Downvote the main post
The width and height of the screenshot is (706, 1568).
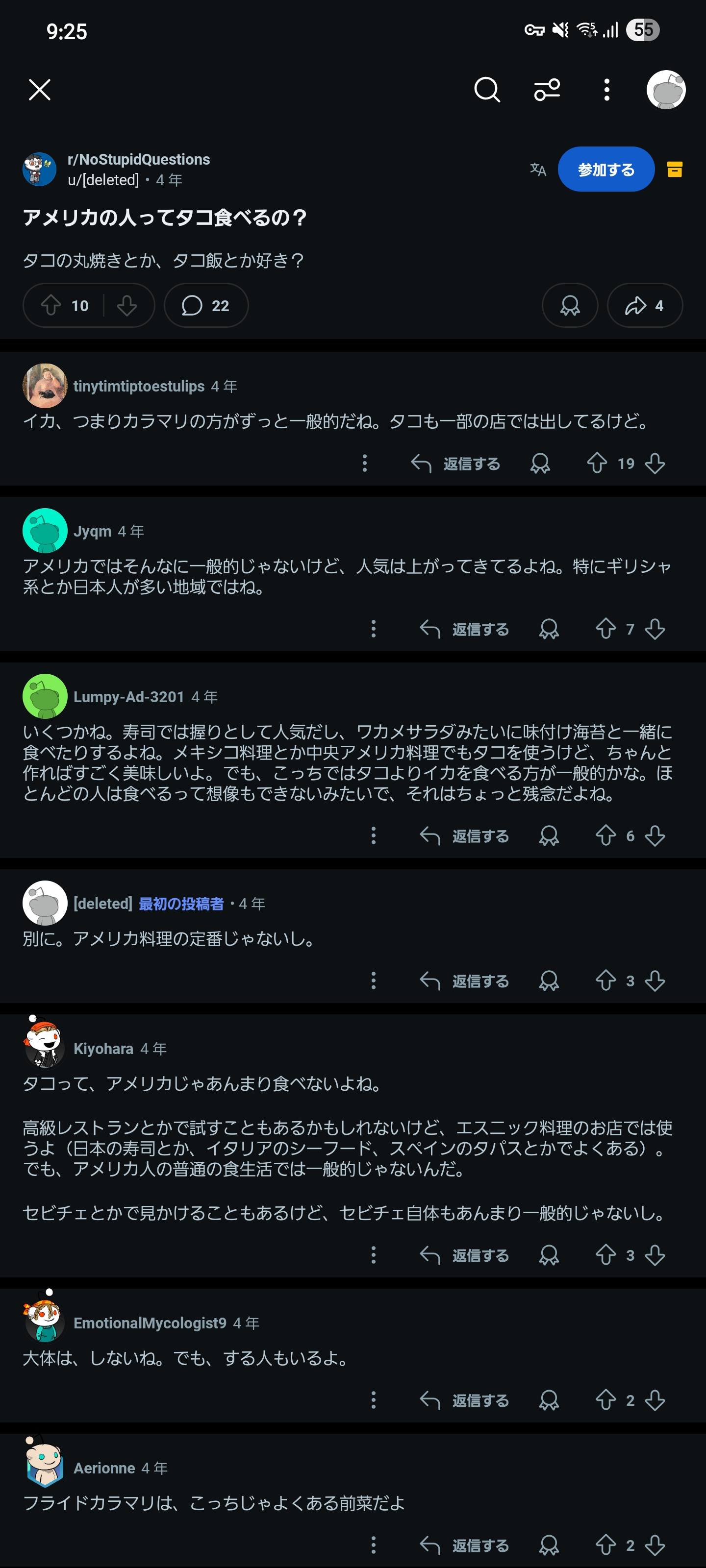[x=126, y=306]
